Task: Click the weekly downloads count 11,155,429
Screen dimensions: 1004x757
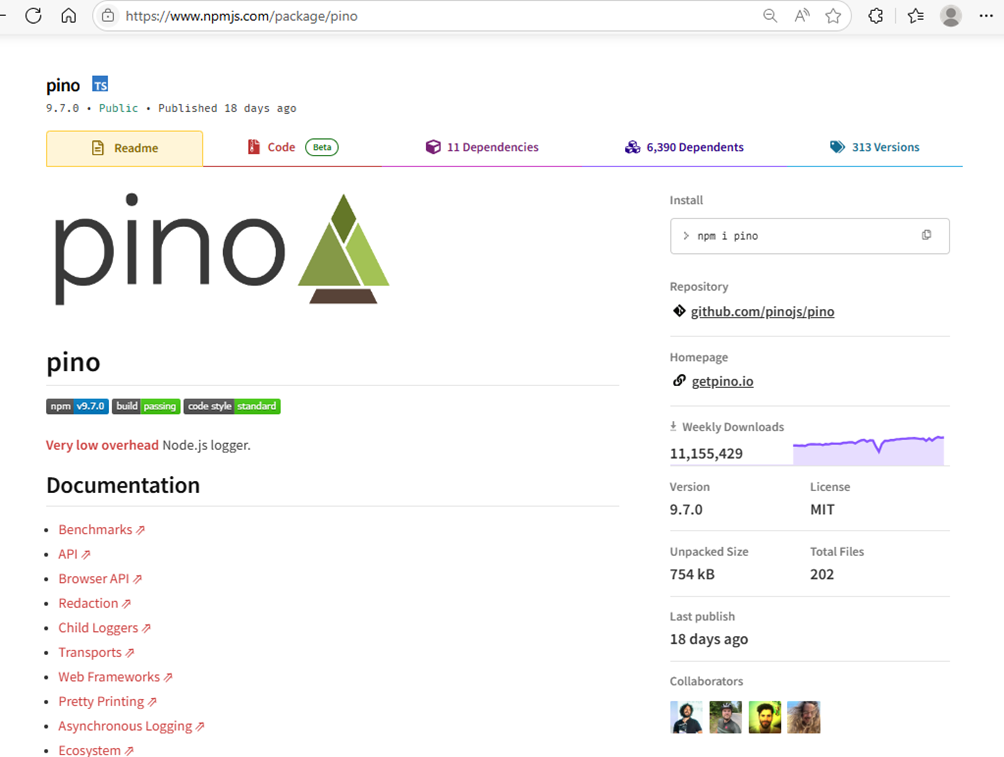Action: coord(706,453)
